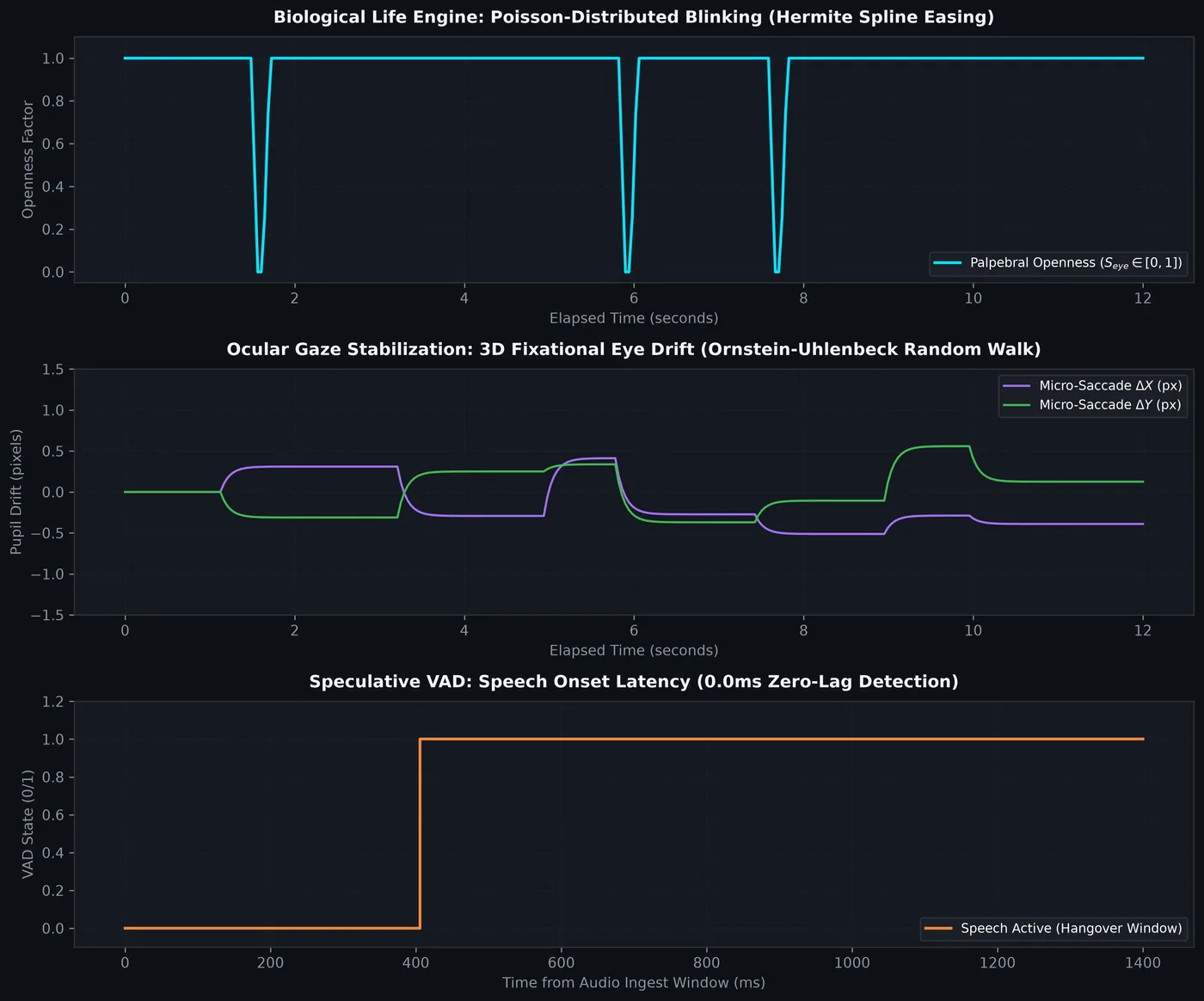
Task: Click the Elapsed Time label under blink chart
Action: click(634, 318)
